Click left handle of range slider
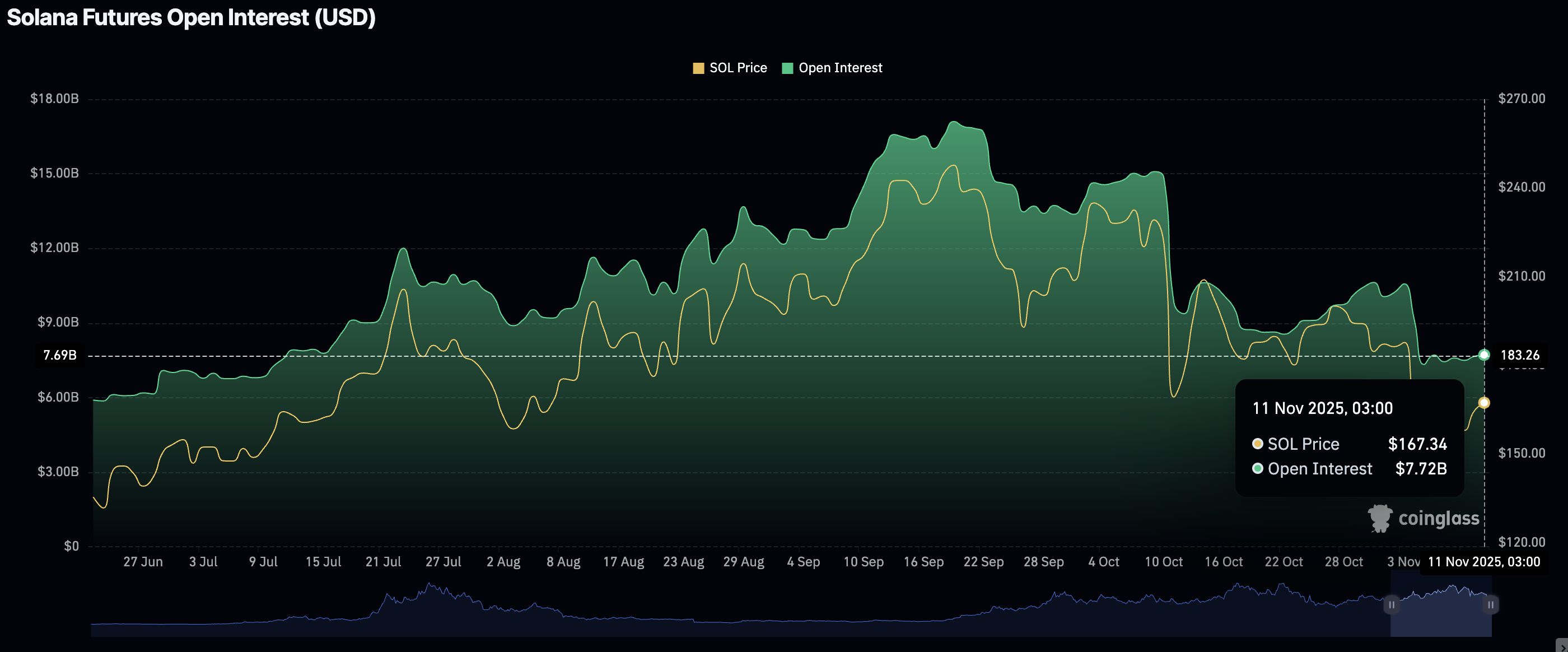Viewport: 1568px width, 652px height. (x=1392, y=605)
